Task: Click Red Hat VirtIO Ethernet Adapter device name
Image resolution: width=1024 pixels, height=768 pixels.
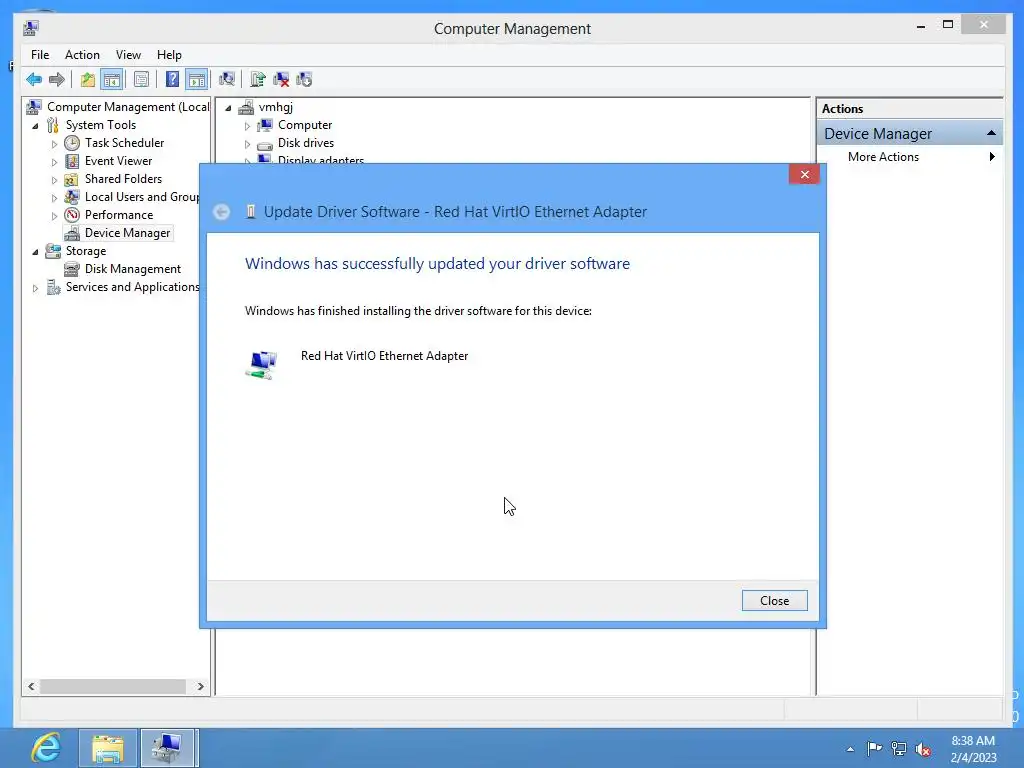Action: [x=384, y=356]
